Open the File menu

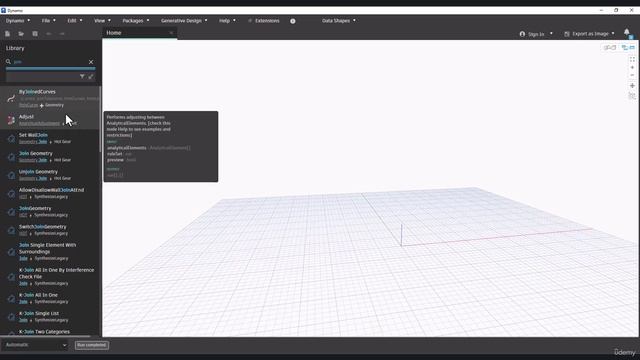point(48,20)
